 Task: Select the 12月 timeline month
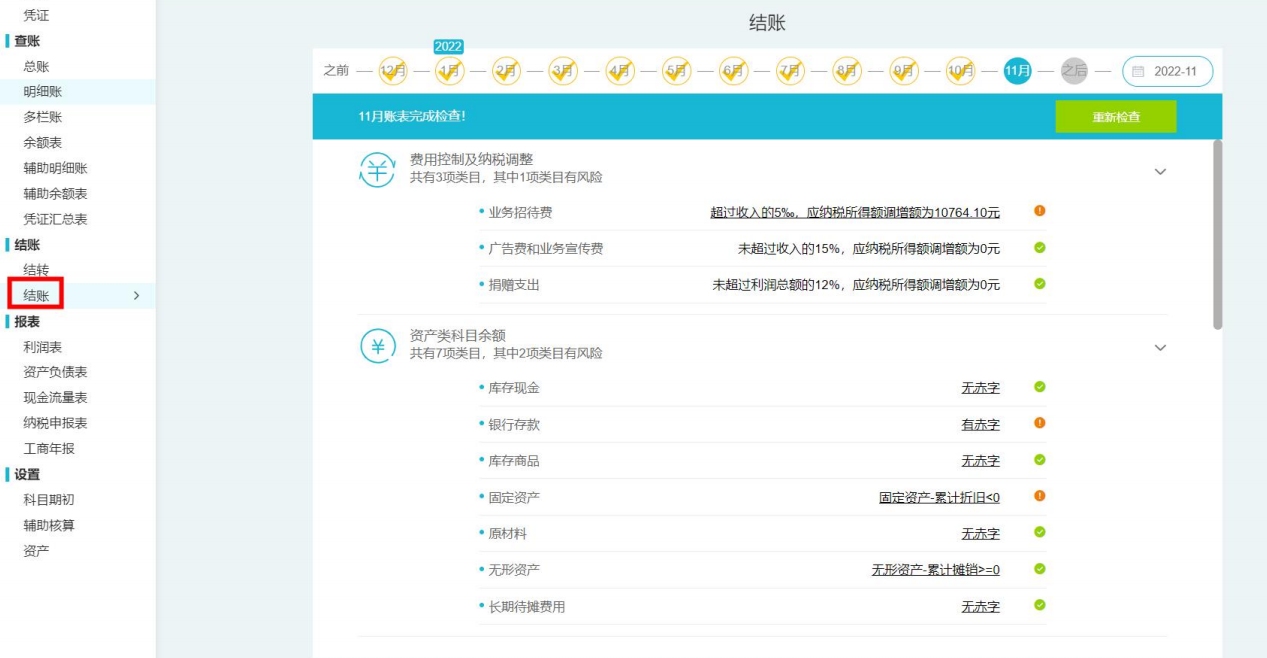pyautogui.click(x=393, y=70)
